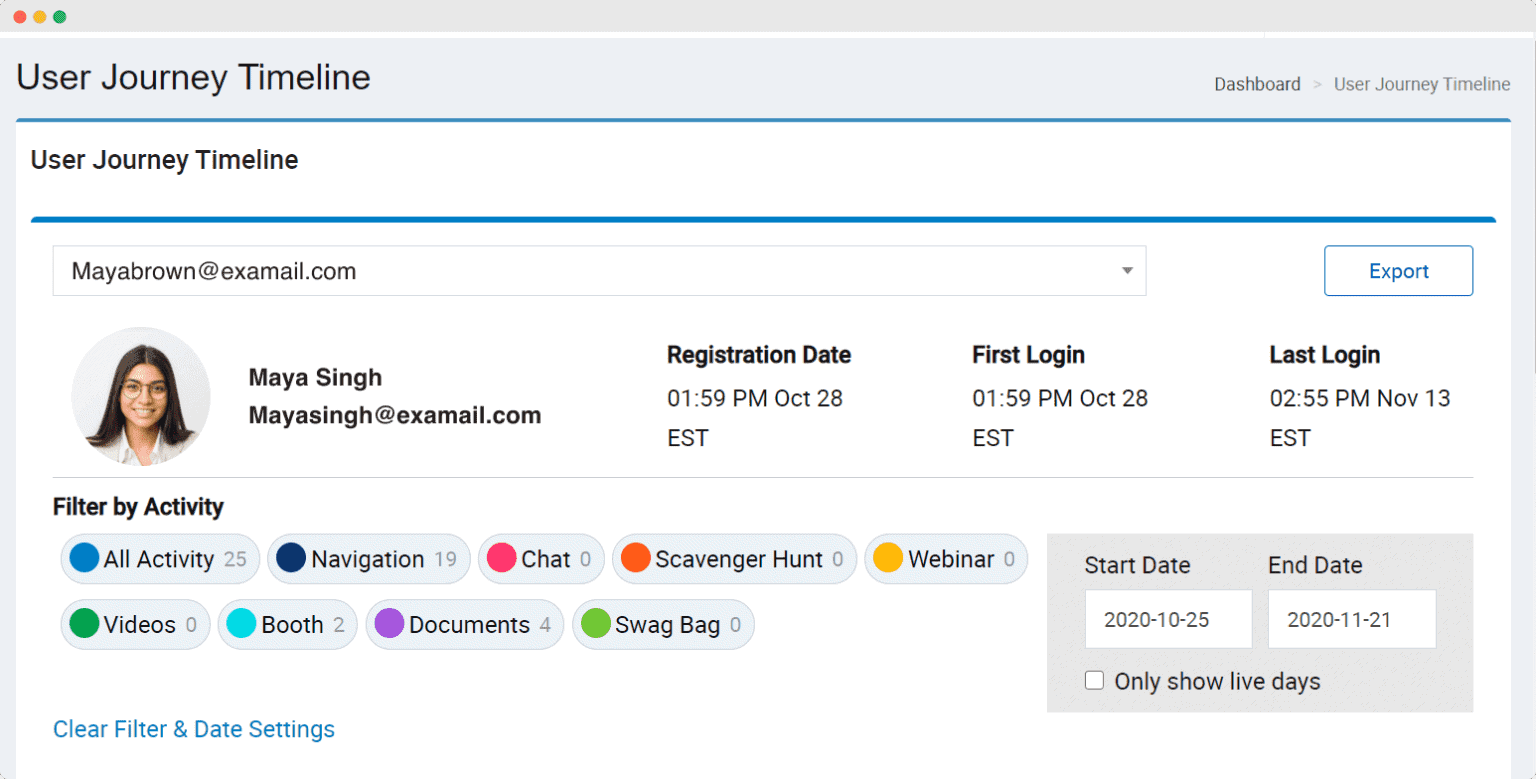1536x779 pixels.
Task: Select the Navigation activity filter
Action: pos(368,559)
